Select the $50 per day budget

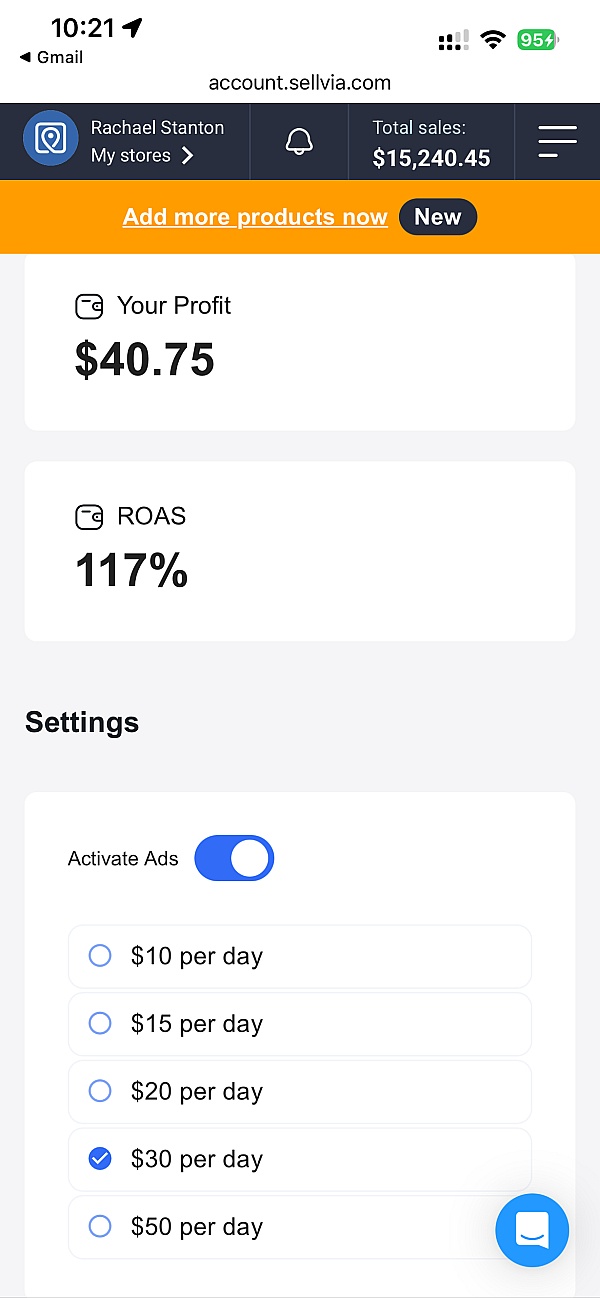pos(100,1226)
